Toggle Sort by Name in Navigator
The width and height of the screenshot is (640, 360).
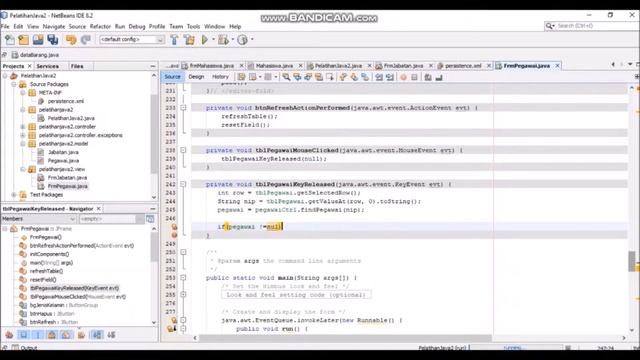(97, 335)
